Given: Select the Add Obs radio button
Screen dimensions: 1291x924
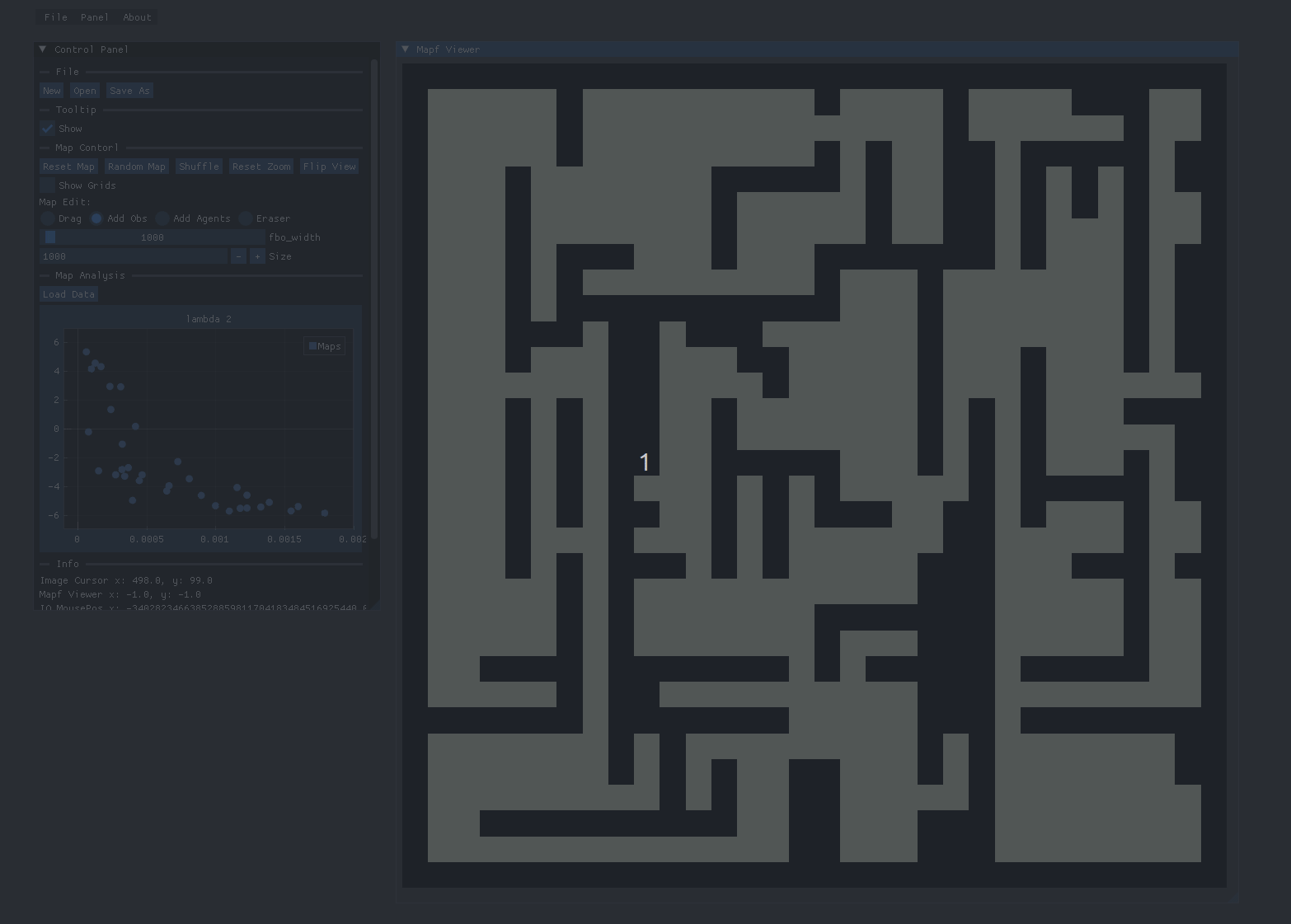Looking at the screenshot, I should (x=96, y=218).
